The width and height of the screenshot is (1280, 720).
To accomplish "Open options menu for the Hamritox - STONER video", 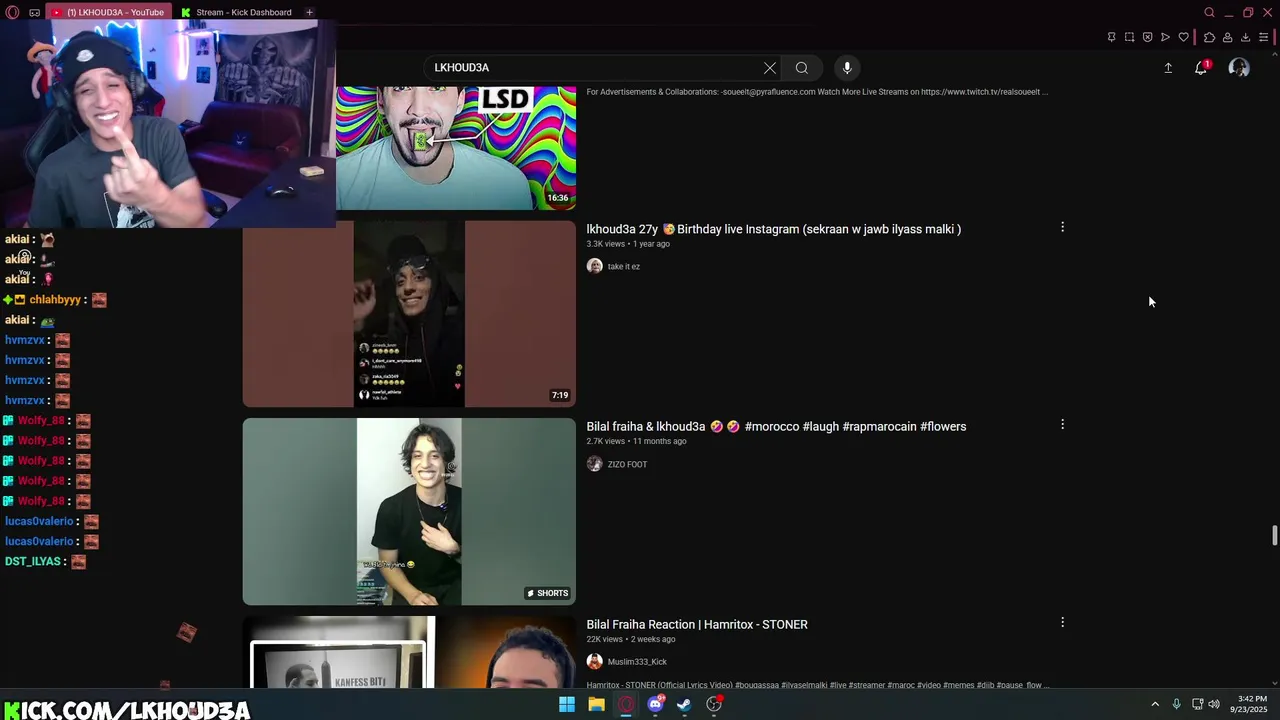I will tap(1062, 622).
